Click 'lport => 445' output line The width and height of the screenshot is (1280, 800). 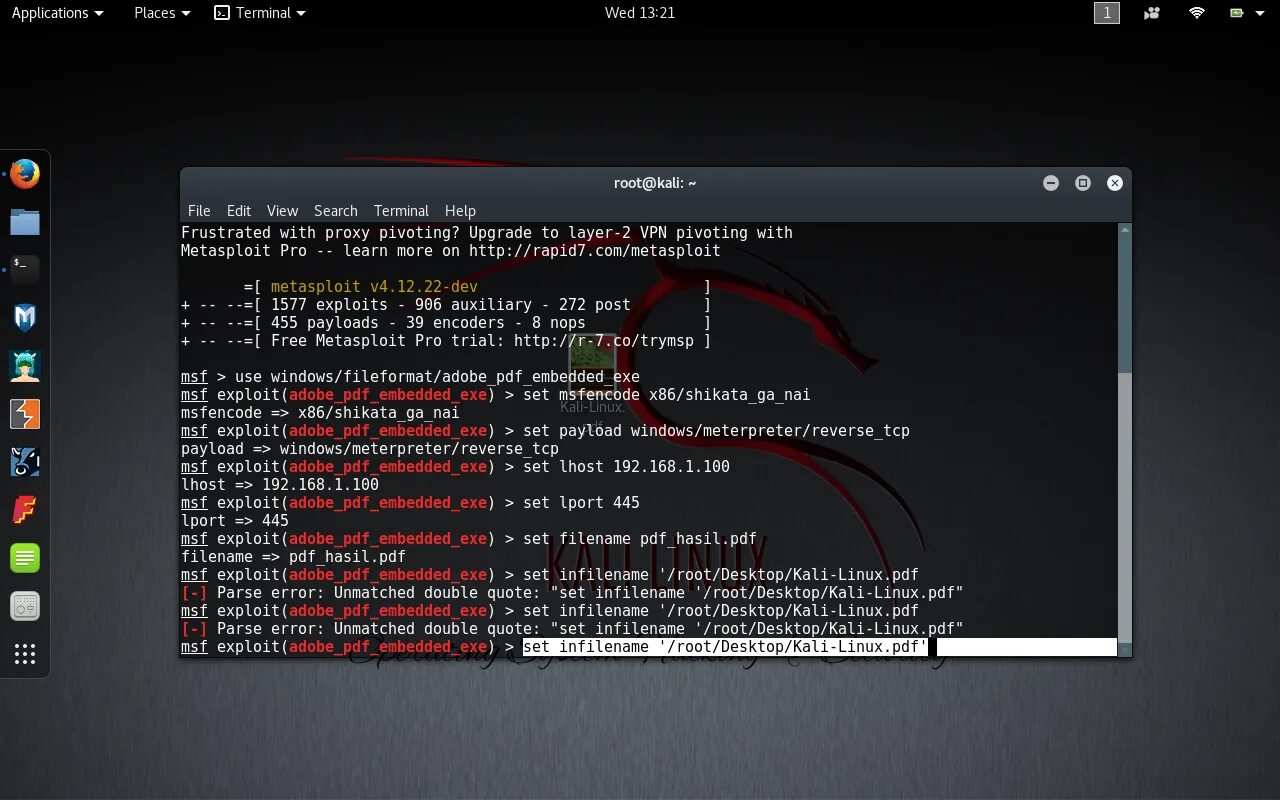(235, 521)
